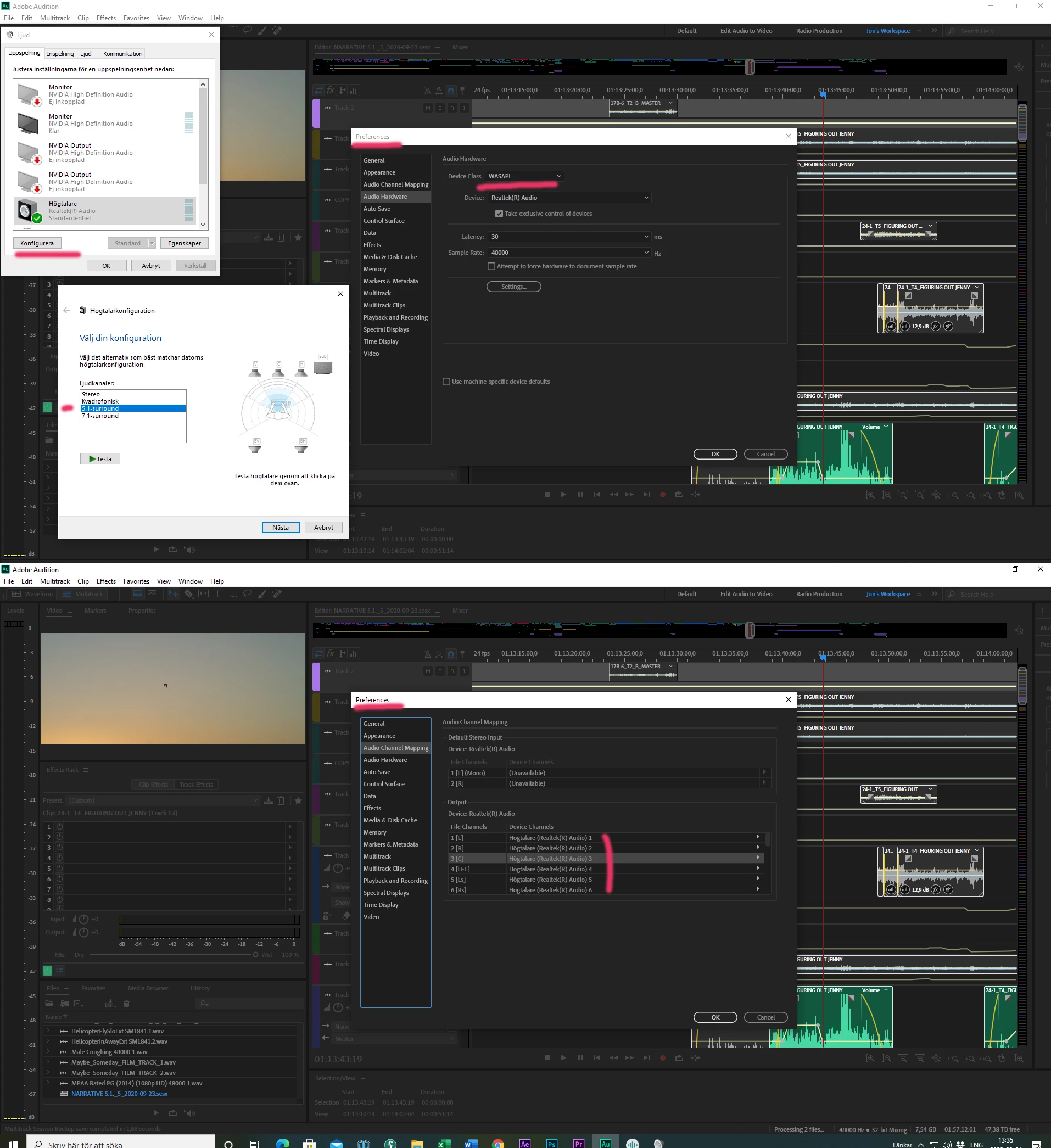
Task: Click the trash icon in Files panel
Action: pos(126,1004)
